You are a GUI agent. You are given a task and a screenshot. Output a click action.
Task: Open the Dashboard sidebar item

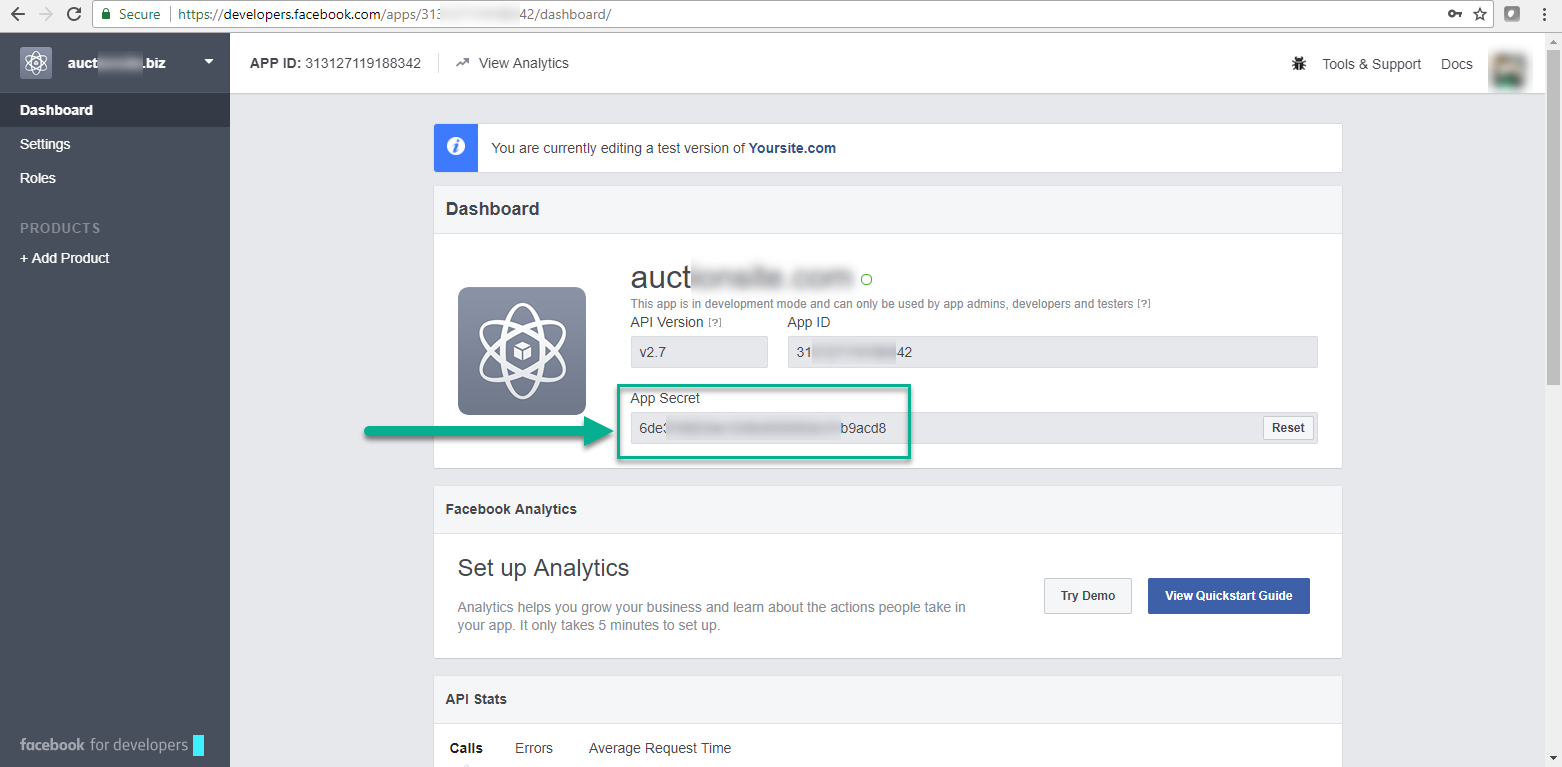115,110
